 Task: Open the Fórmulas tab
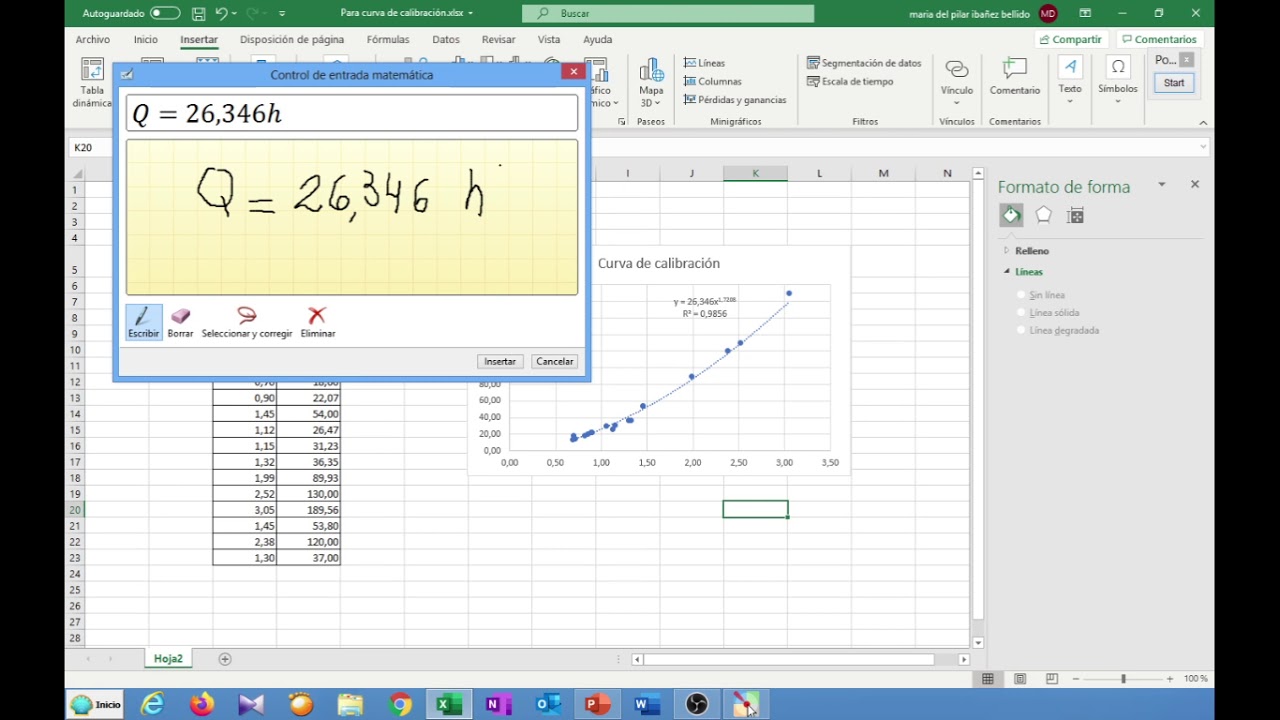tap(388, 39)
